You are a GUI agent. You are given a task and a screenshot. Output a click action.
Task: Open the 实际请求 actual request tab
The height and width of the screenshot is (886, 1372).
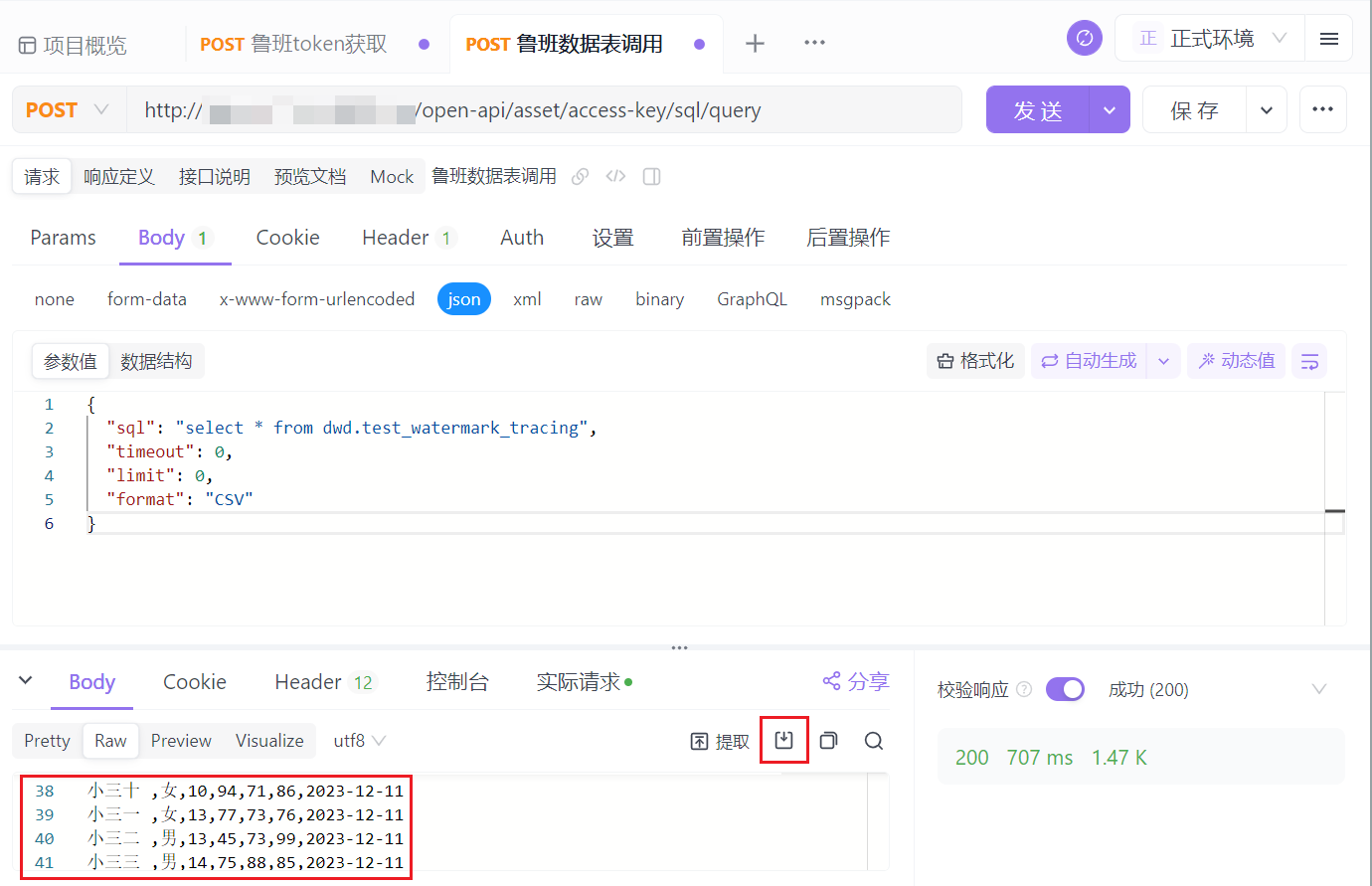click(x=584, y=682)
